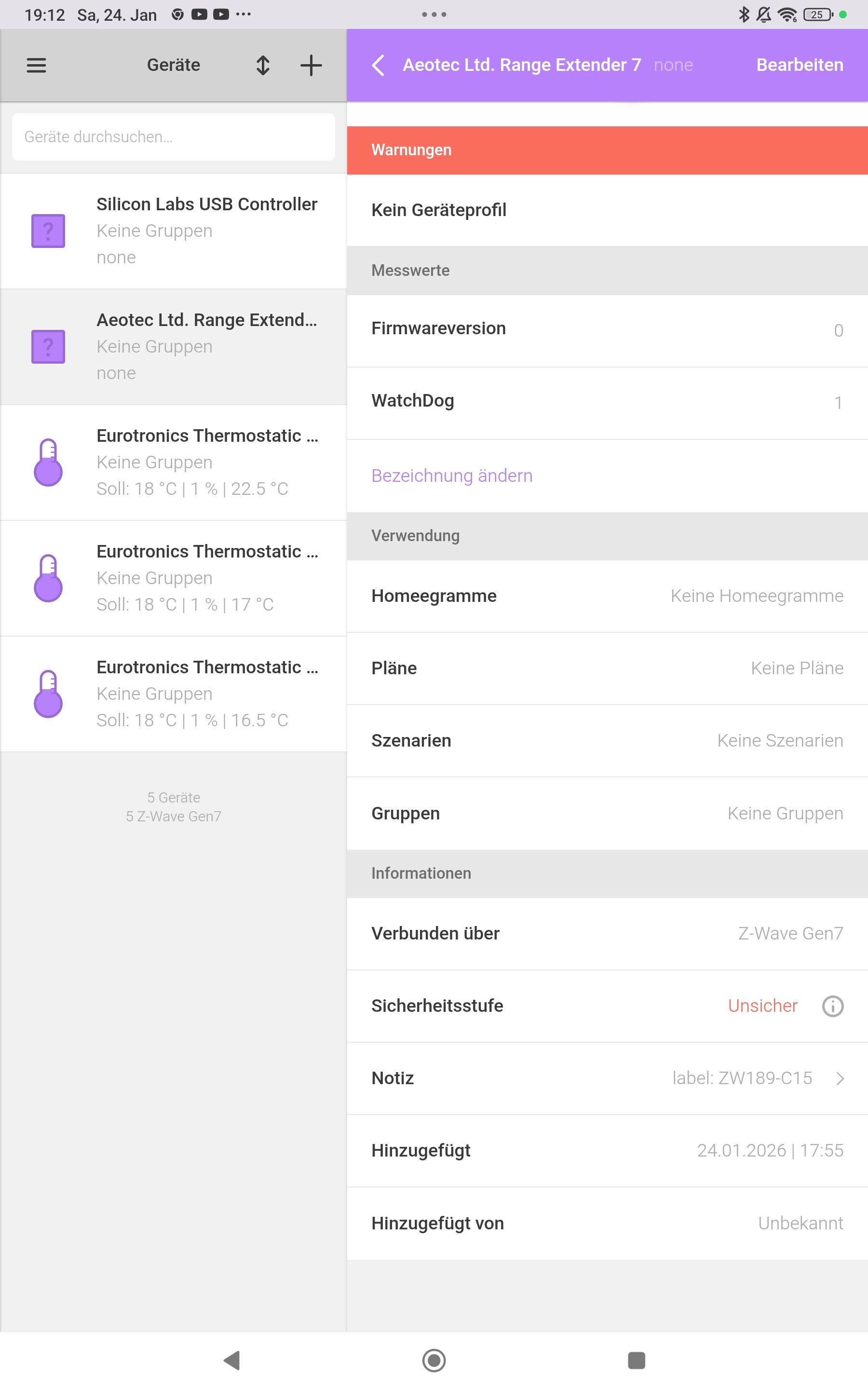
Task: Tap the Silicon Labs controller question-mark icon
Action: point(48,231)
